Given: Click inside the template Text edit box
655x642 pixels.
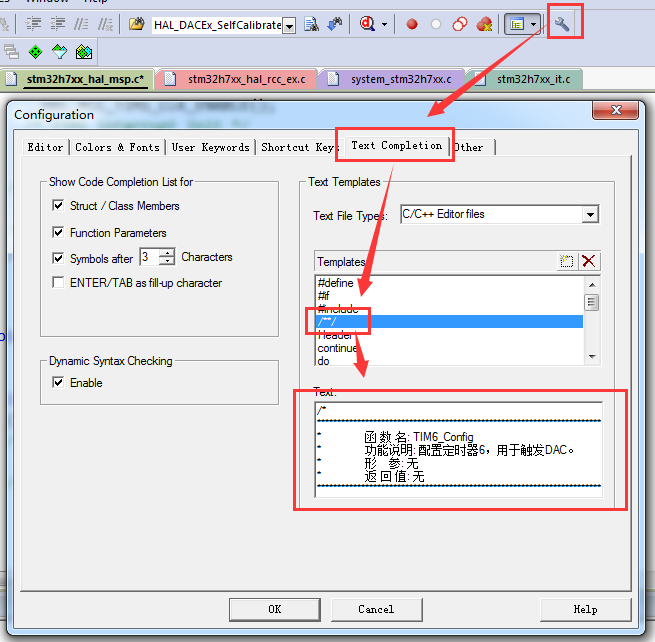Looking at the screenshot, I should click(459, 449).
